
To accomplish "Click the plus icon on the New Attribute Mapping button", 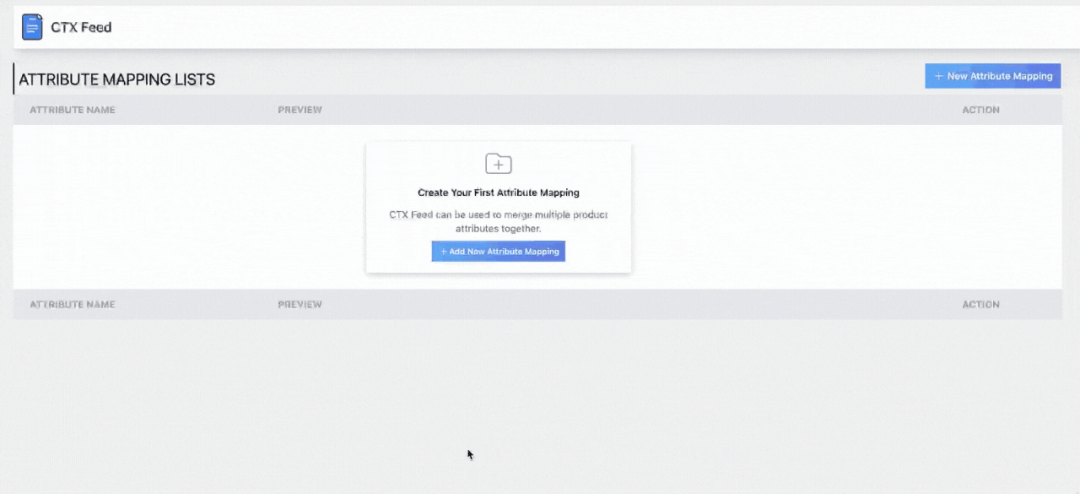I will (x=938, y=76).
